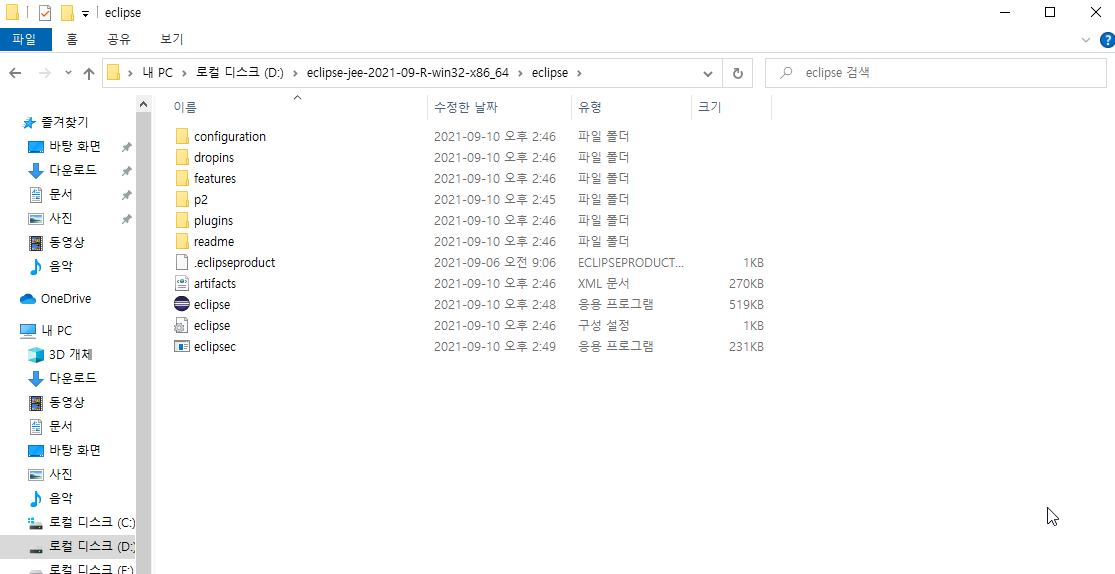The height and width of the screenshot is (574, 1115).
Task: Click the eclipse 검색 search box
Action: 936,73
